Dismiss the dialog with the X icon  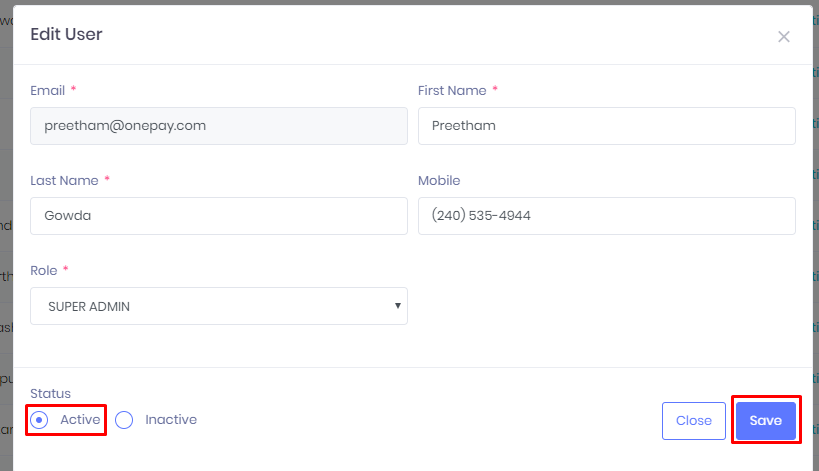click(783, 37)
